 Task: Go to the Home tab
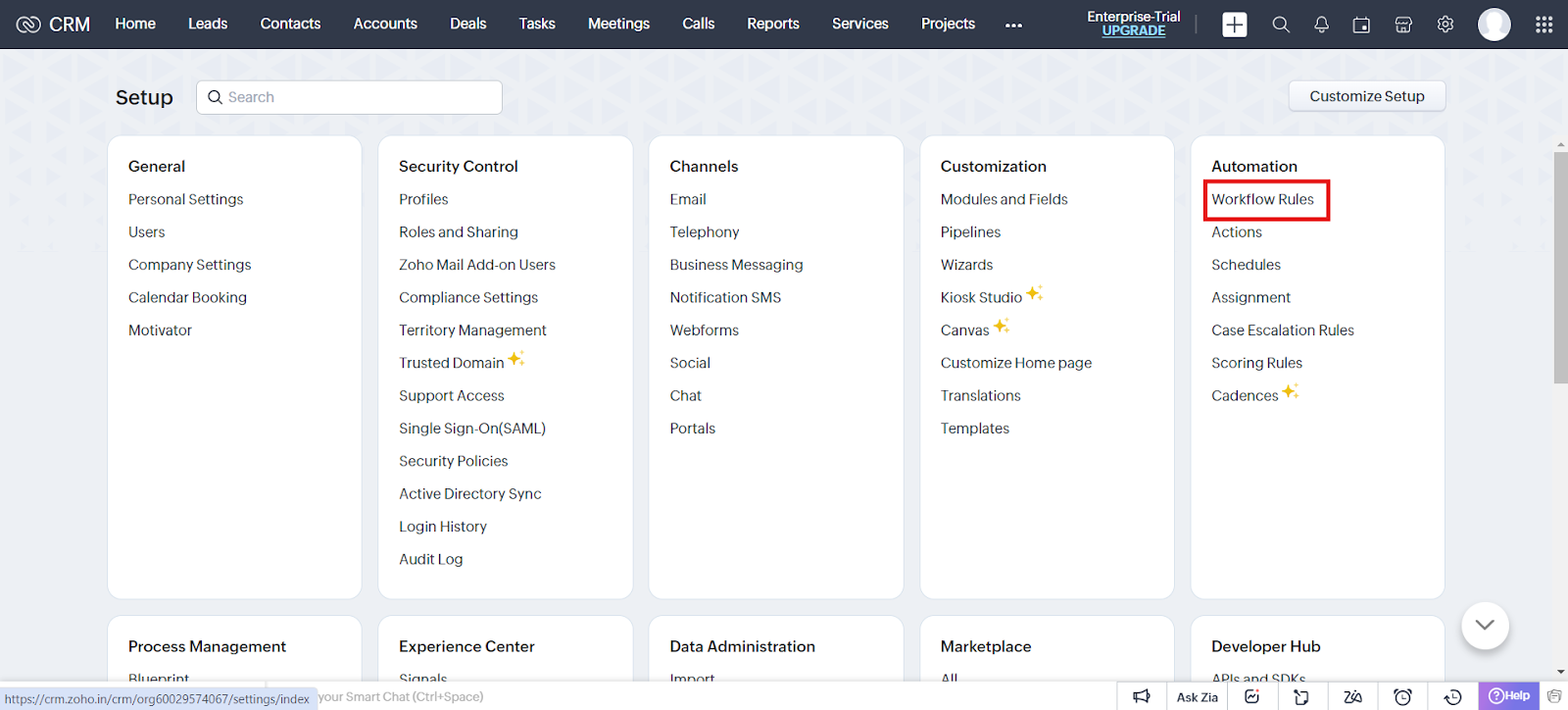135,24
